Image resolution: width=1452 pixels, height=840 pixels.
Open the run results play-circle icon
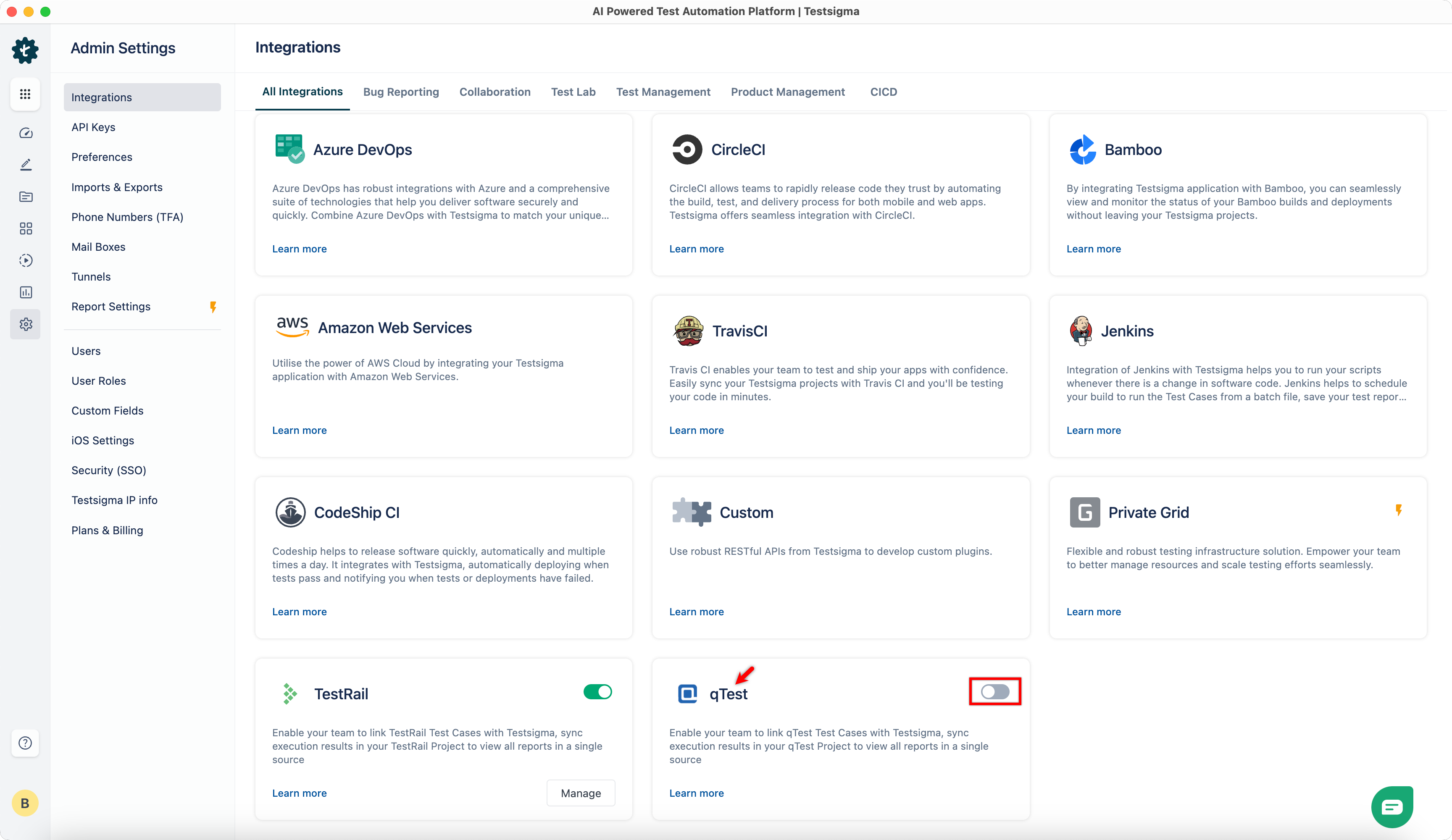tap(25, 260)
